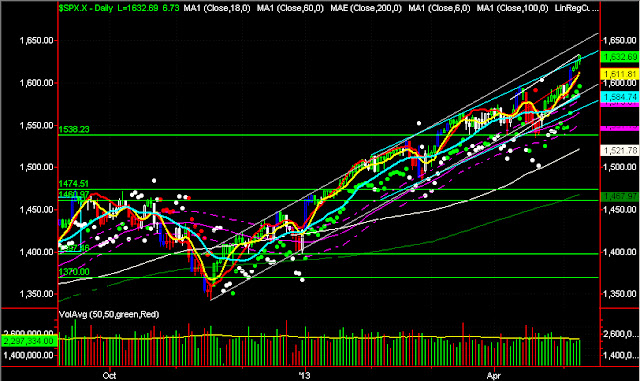Select the 1474.51 horizontal level label
This screenshot has width=640, height=381.
tap(74, 184)
